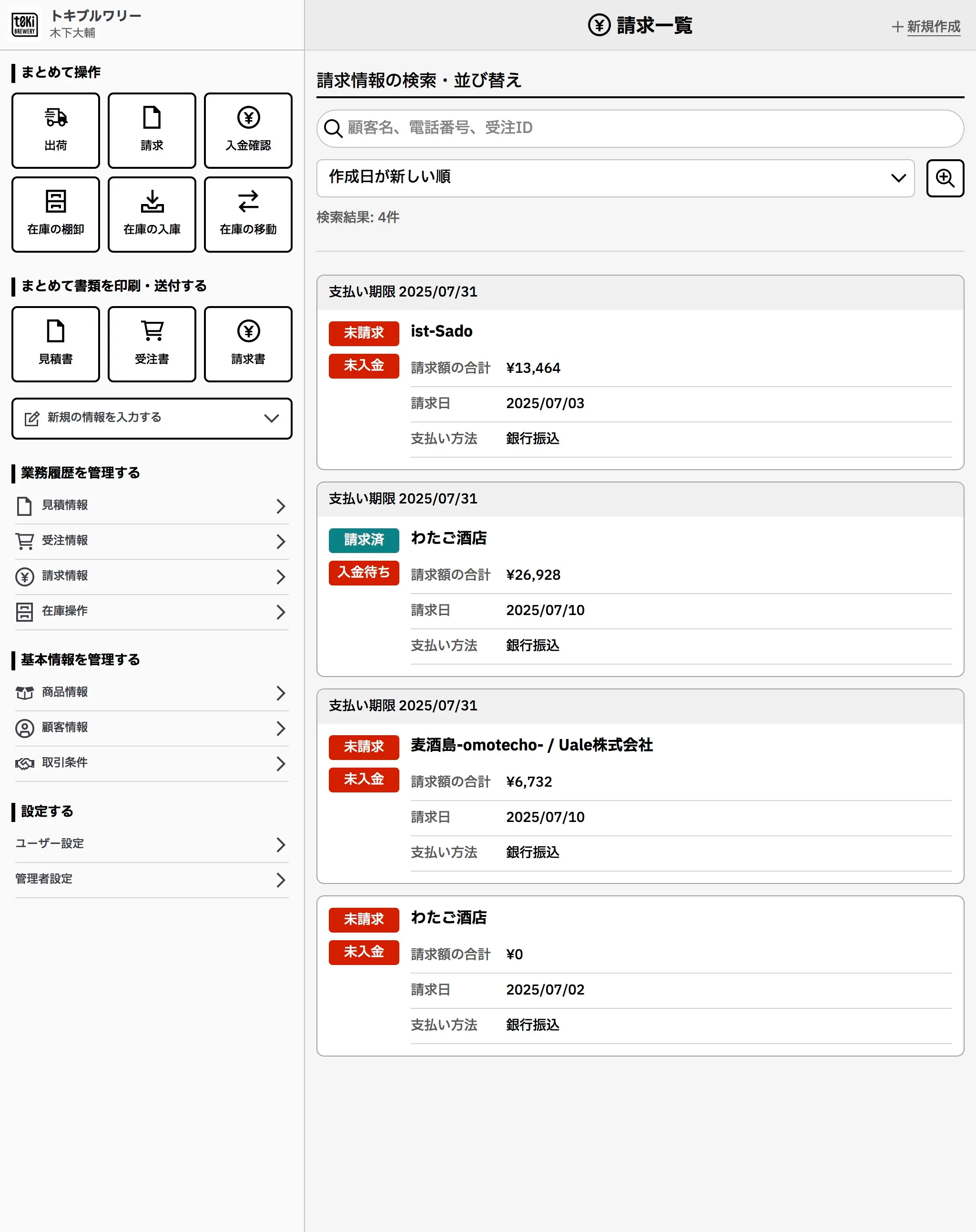The image size is (976, 1232).
Task: Open 麦酒島-omotecho- / Uale株式会社 invoice
Action: pos(531,745)
